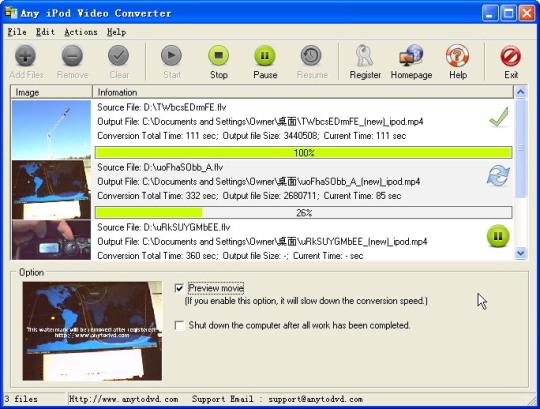Click the 26% progress bar

[x=303, y=213]
